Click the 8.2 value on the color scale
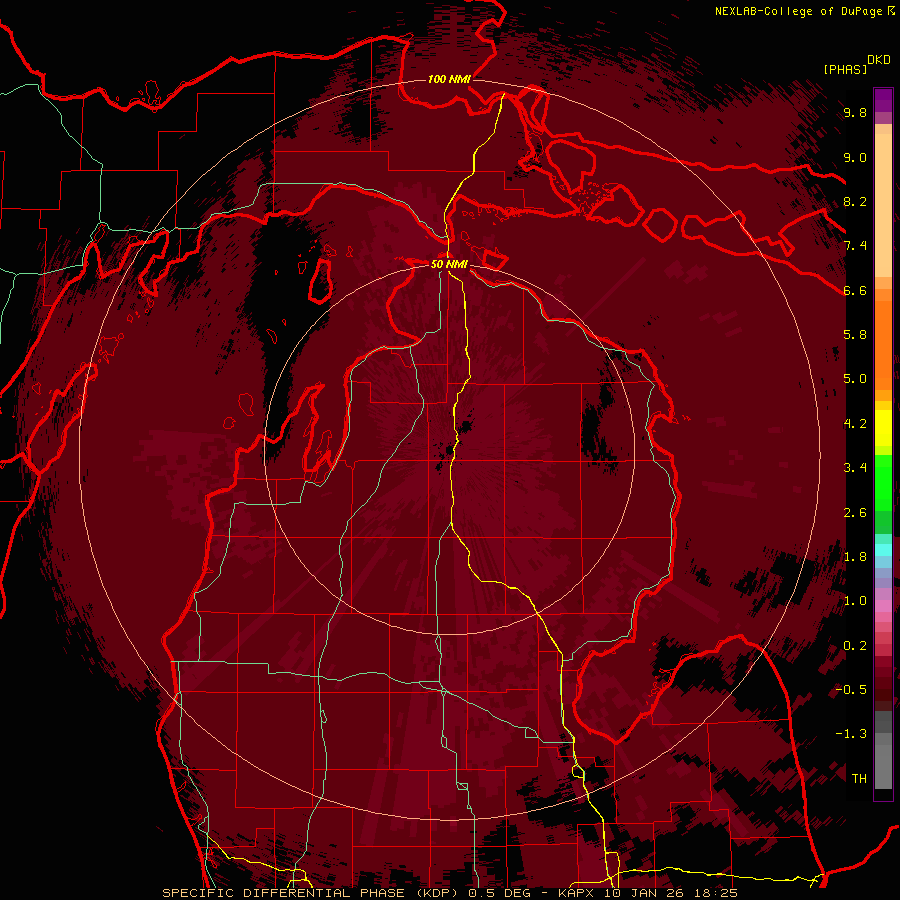900x900 pixels. click(855, 201)
